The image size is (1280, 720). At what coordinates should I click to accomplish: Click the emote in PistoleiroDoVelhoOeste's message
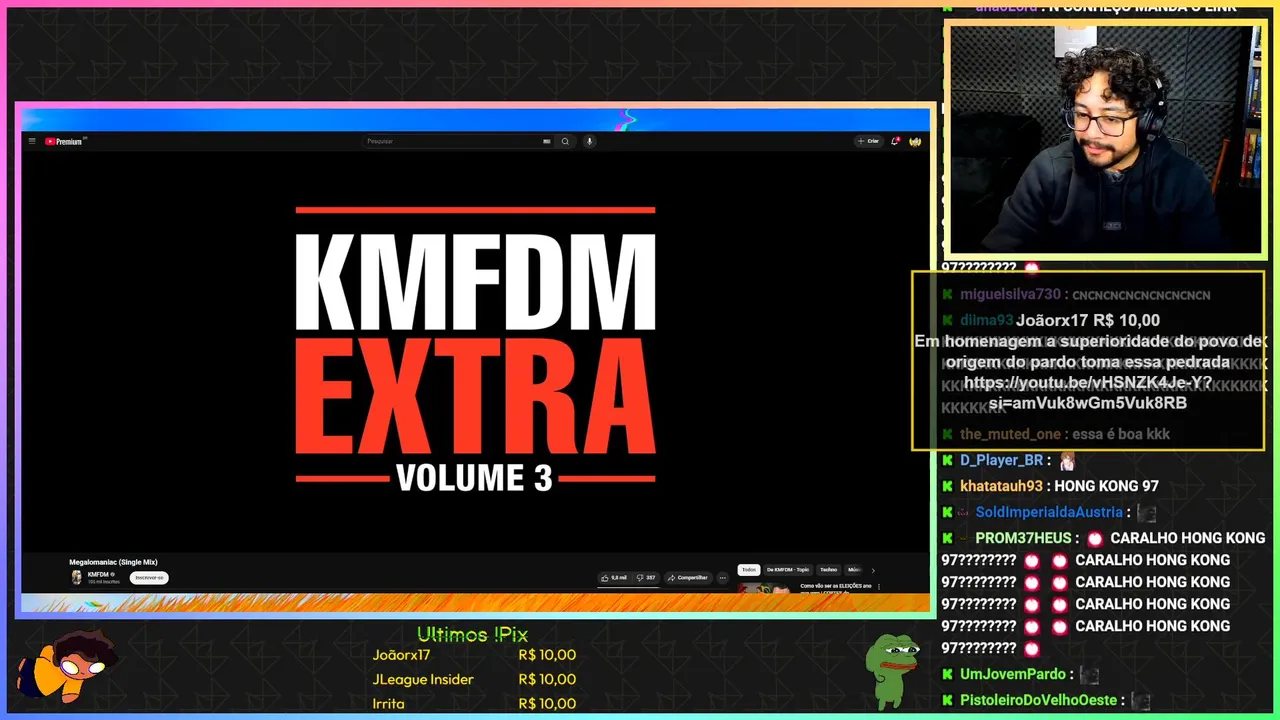tap(1140, 701)
